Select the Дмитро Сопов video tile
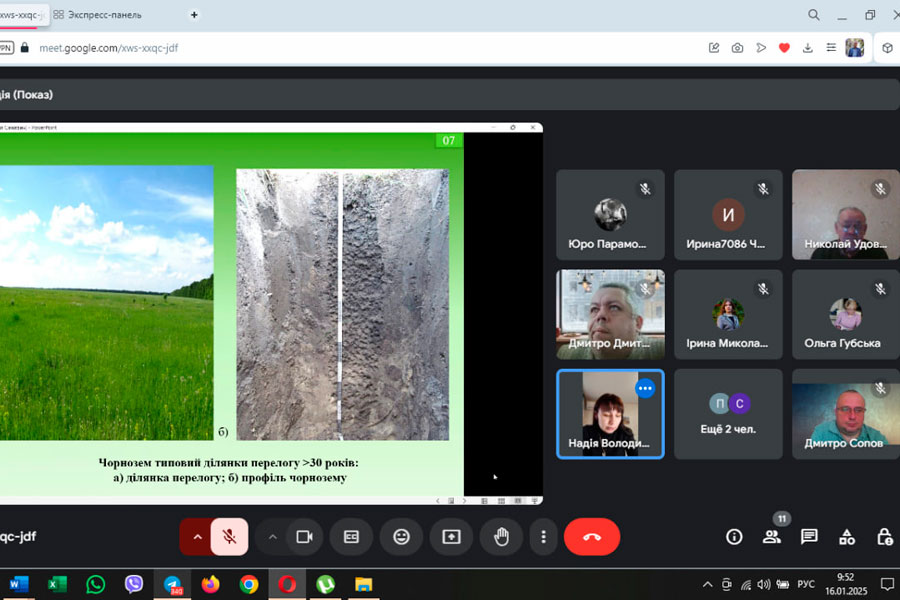 click(x=845, y=414)
